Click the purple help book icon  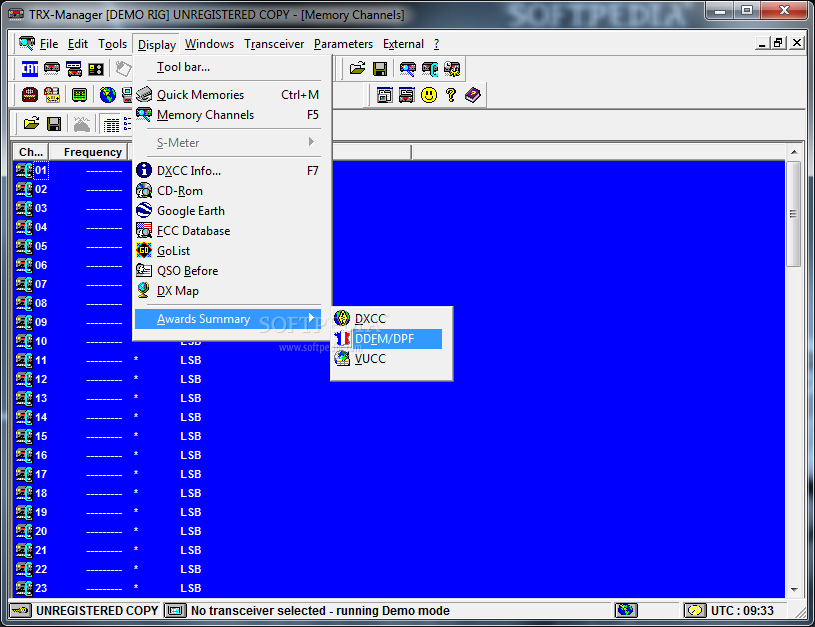pyautogui.click(x=473, y=95)
